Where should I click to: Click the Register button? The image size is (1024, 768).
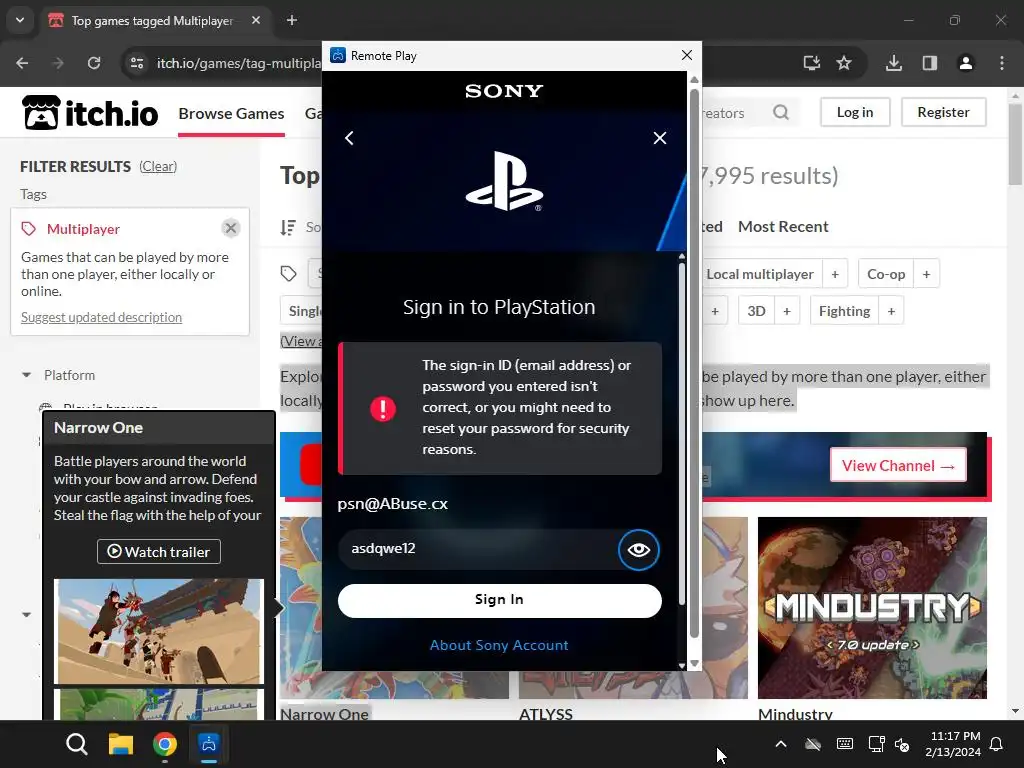pyautogui.click(x=943, y=112)
